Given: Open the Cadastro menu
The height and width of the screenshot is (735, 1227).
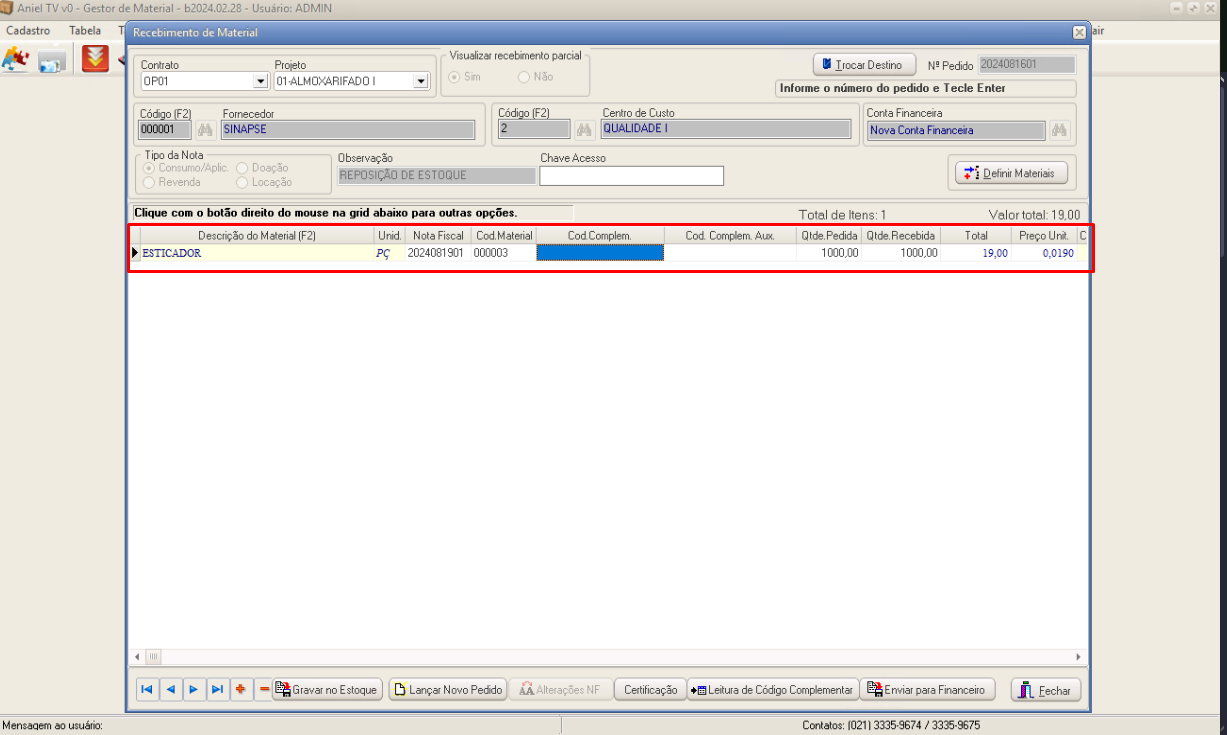Looking at the screenshot, I should 28,30.
